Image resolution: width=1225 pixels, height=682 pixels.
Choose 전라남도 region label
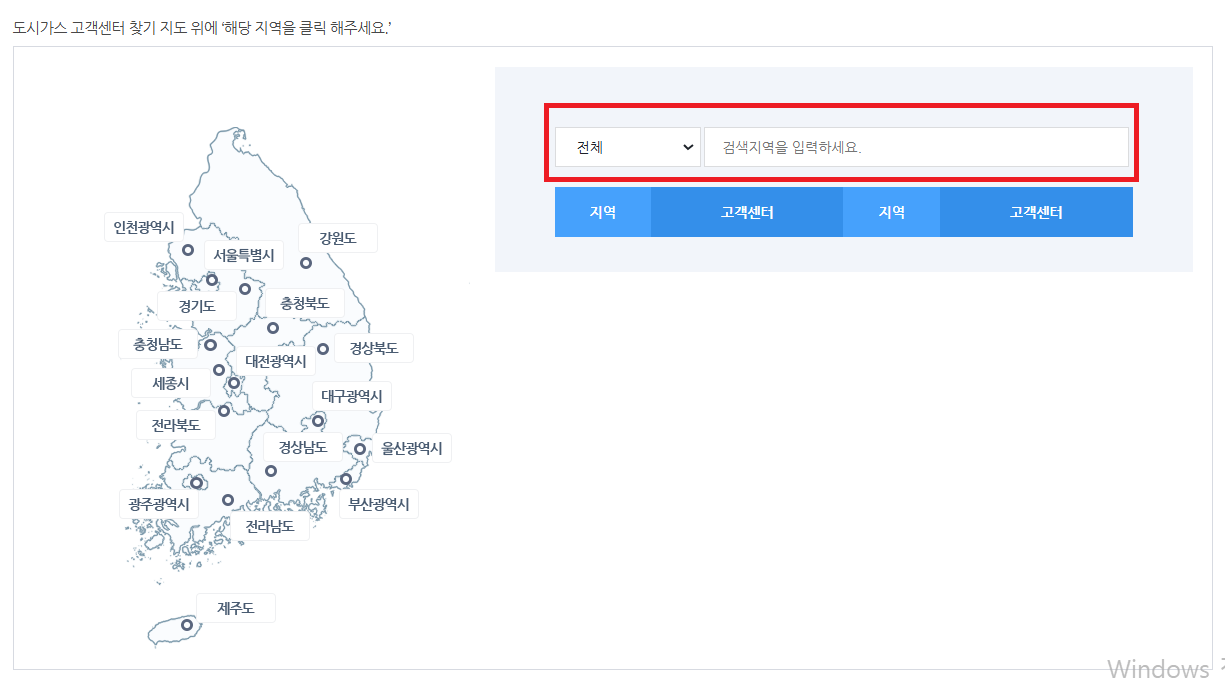coord(270,525)
